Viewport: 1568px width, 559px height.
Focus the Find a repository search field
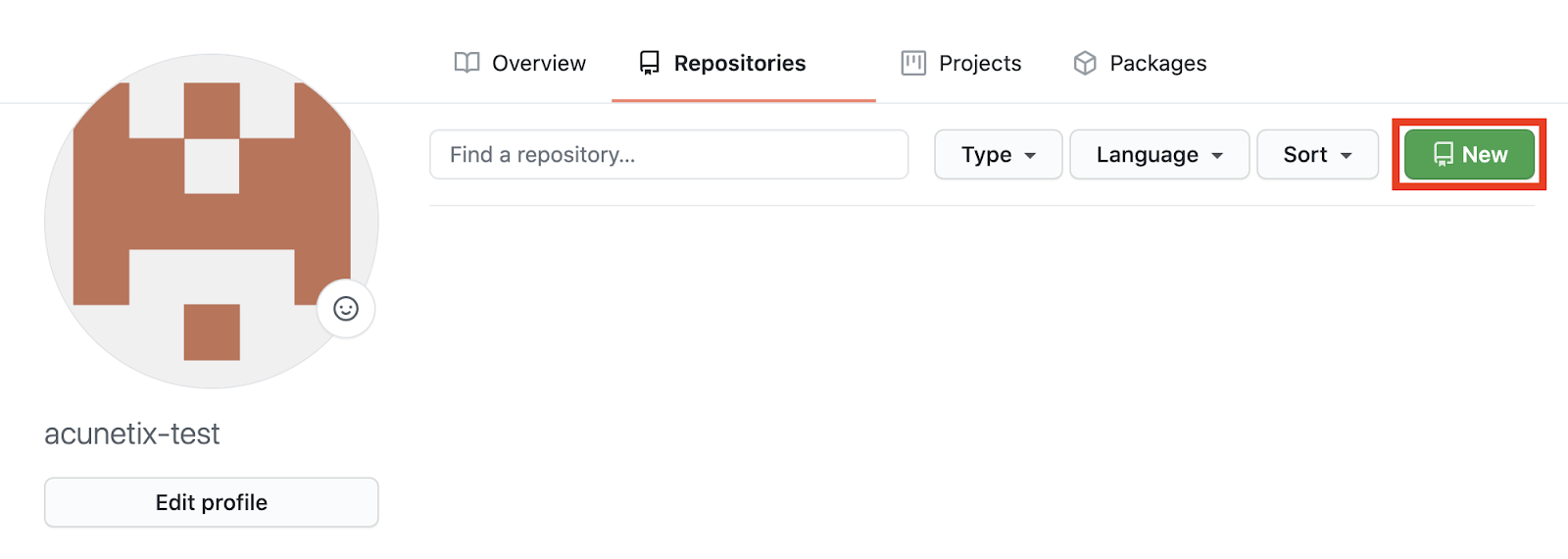point(669,155)
